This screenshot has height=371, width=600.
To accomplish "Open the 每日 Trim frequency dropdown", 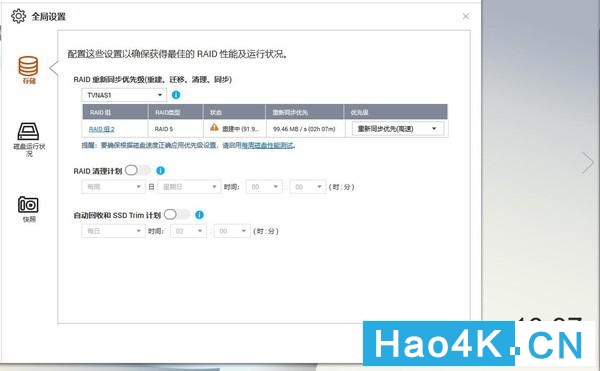I will pos(113,231).
